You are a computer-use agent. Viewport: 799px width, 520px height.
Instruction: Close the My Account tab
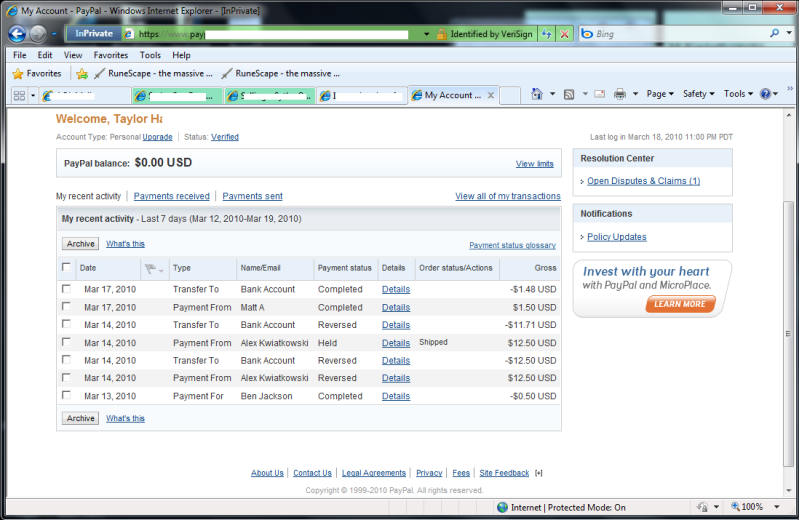tap(491, 95)
